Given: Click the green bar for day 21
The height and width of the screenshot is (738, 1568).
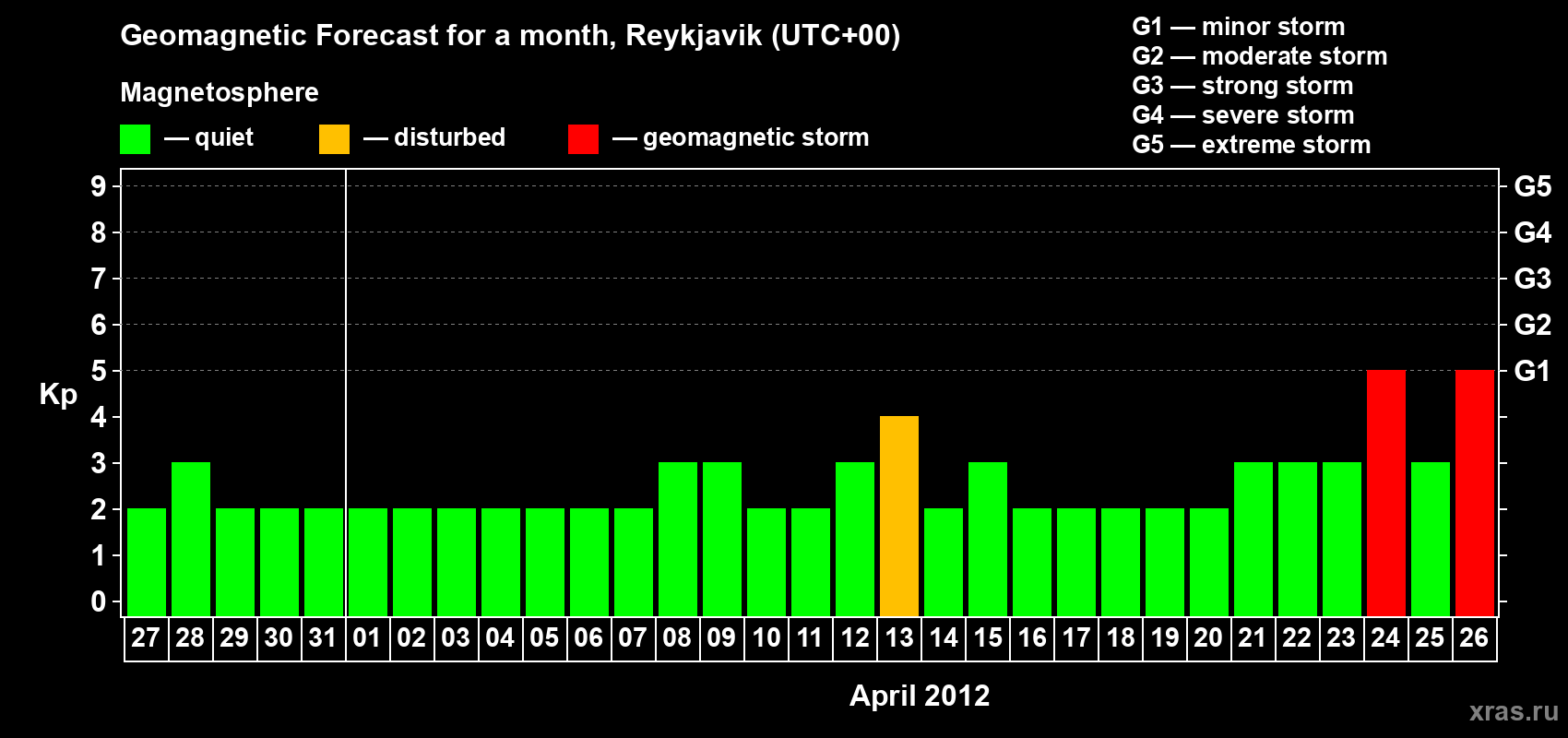Looking at the screenshot, I should click(1253, 539).
